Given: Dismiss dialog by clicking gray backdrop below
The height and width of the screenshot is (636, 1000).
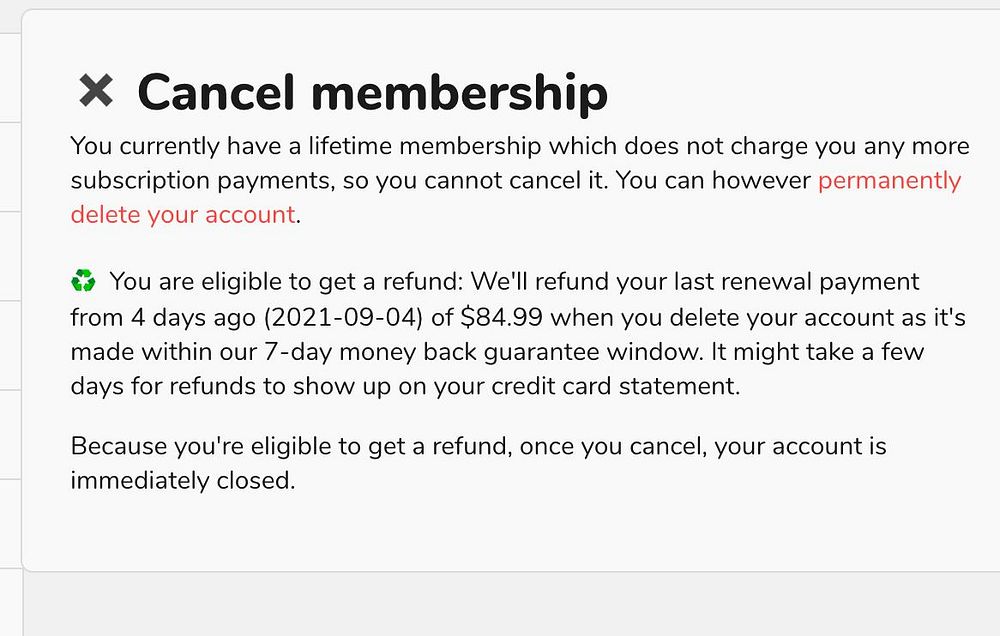Looking at the screenshot, I should click(x=500, y=605).
